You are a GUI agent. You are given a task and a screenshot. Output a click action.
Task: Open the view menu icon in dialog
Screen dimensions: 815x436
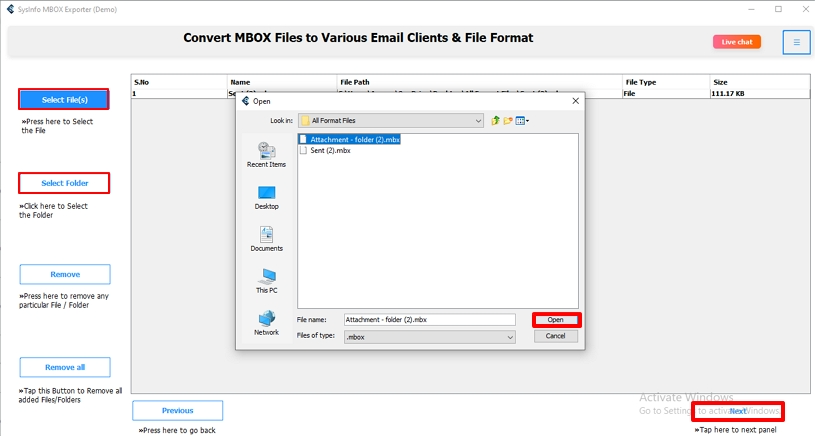point(522,121)
